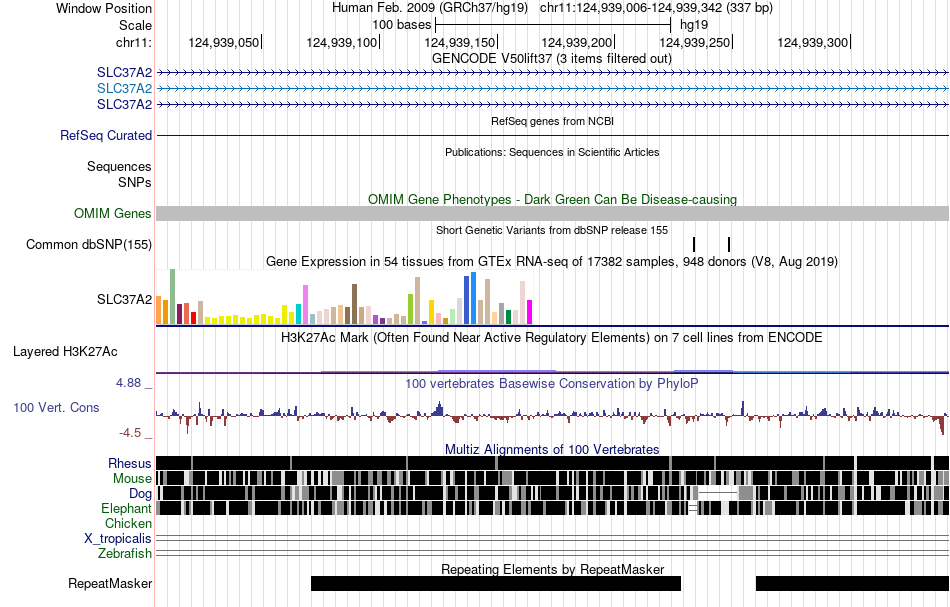Click the 124,939,050 ruler coordinate

(x=224, y=42)
